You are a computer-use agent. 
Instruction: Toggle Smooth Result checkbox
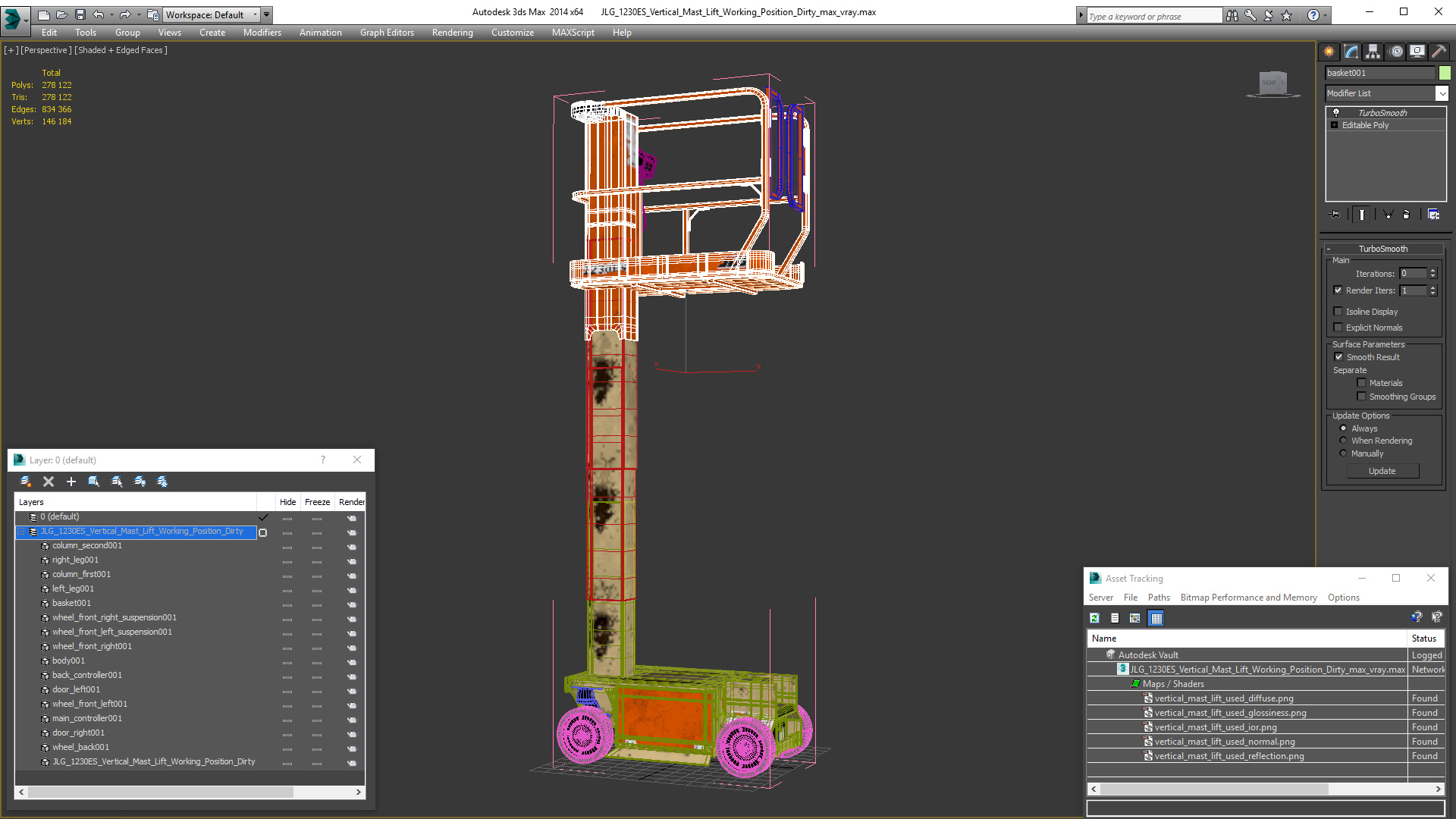click(x=1338, y=357)
